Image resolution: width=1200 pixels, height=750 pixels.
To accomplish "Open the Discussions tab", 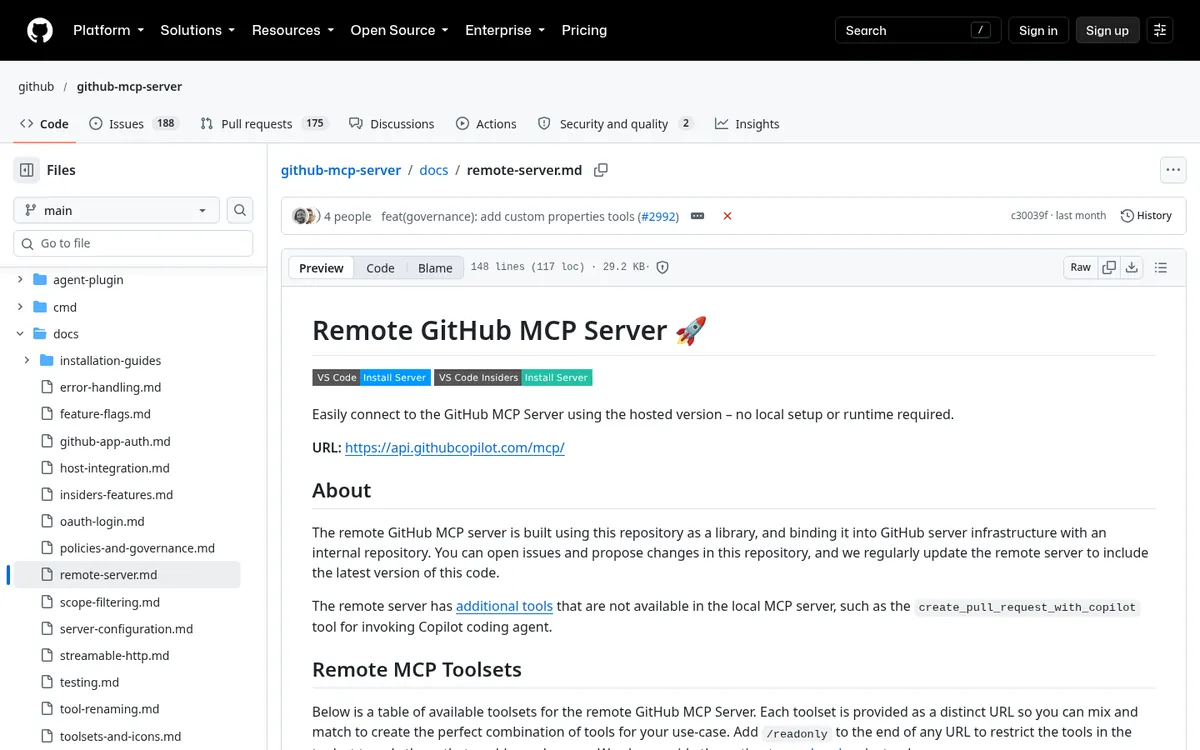I will pyautogui.click(x=391, y=124).
